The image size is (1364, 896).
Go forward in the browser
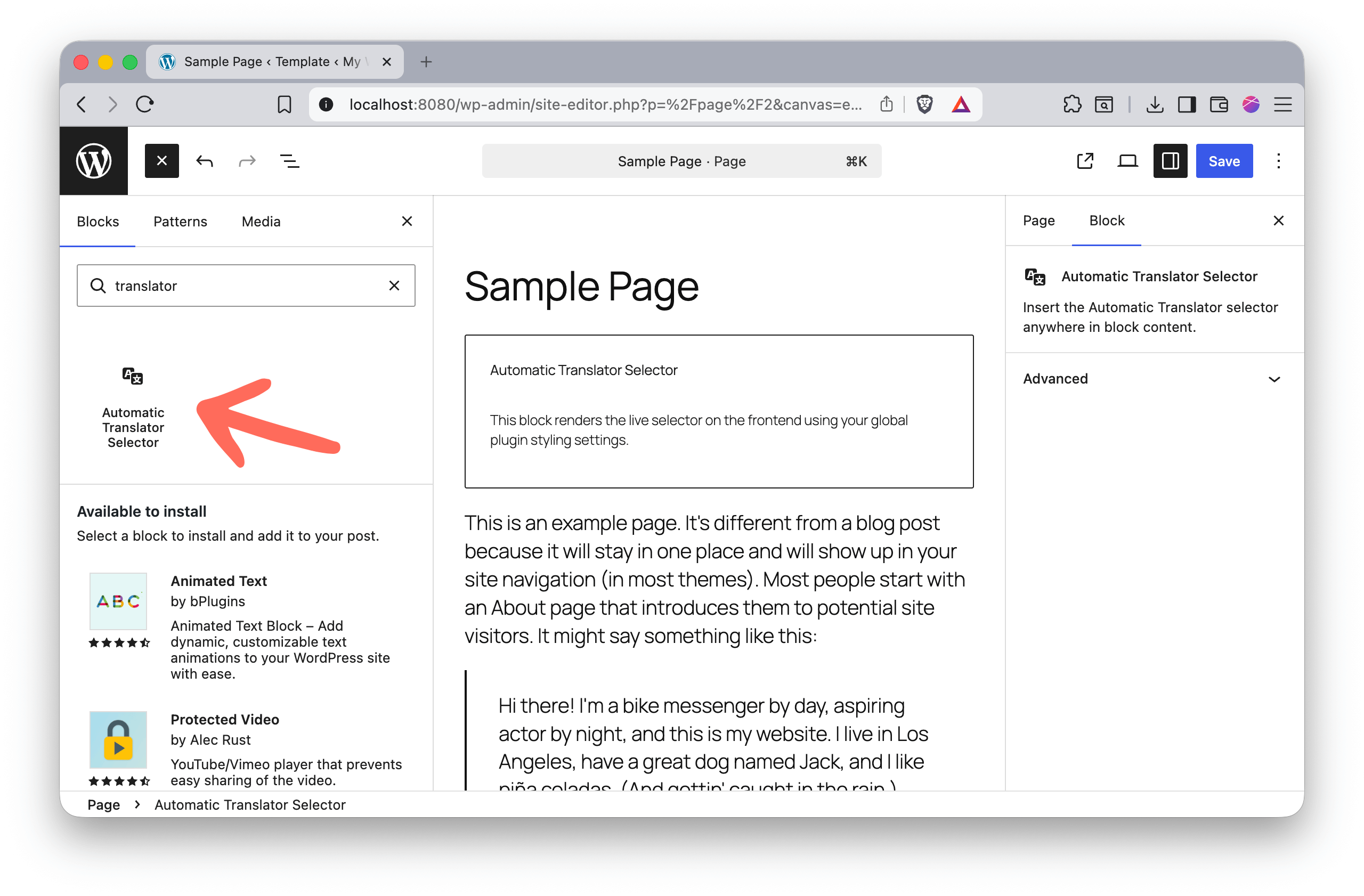click(112, 104)
